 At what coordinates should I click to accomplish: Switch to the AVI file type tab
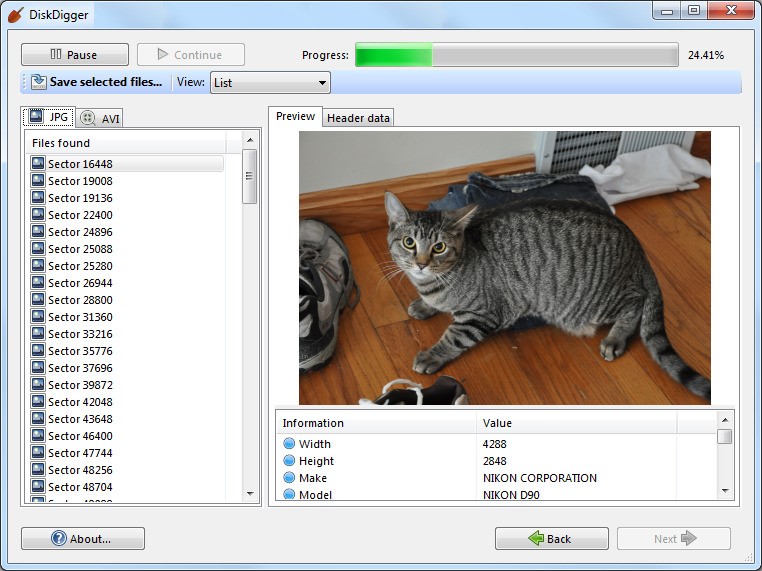tap(100, 118)
